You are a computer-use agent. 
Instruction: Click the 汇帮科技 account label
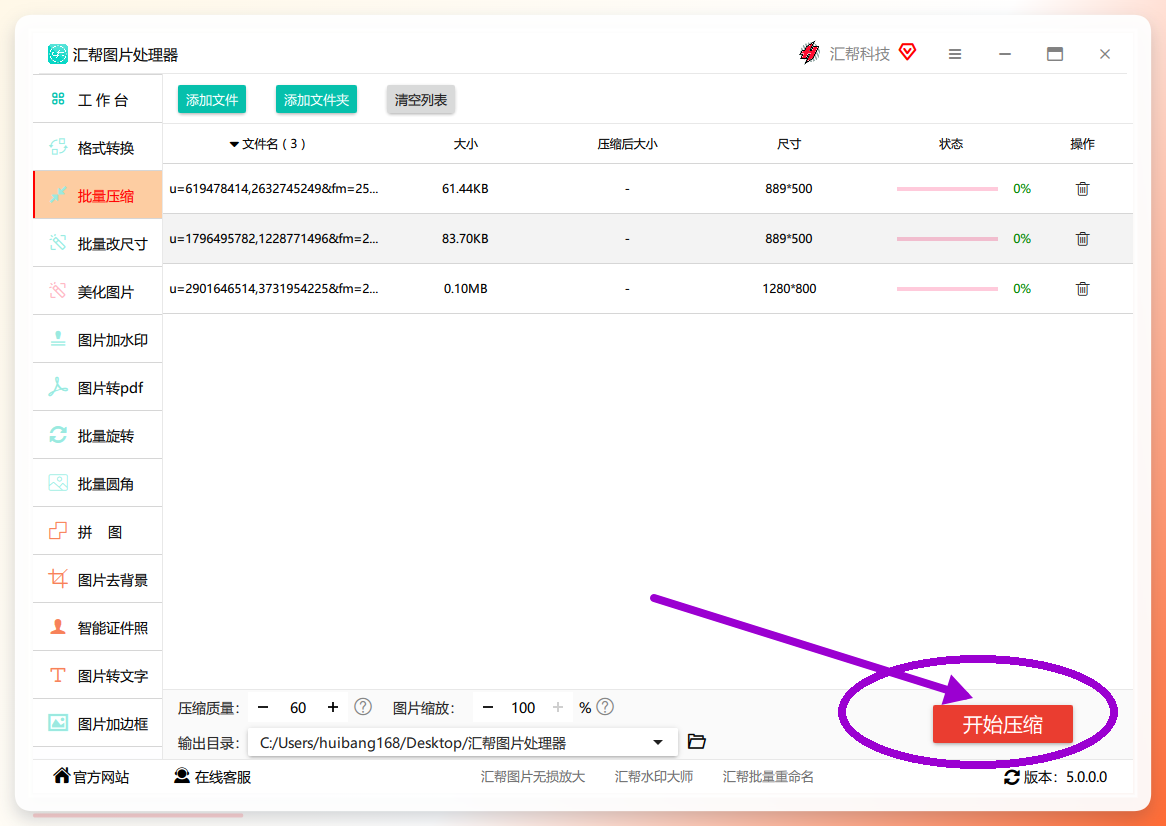pyautogui.click(x=860, y=54)
